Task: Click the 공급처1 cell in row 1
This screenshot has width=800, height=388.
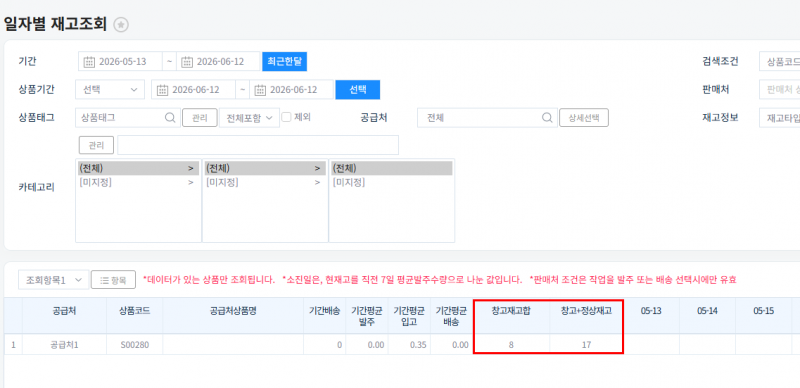Action: [64, 345]
